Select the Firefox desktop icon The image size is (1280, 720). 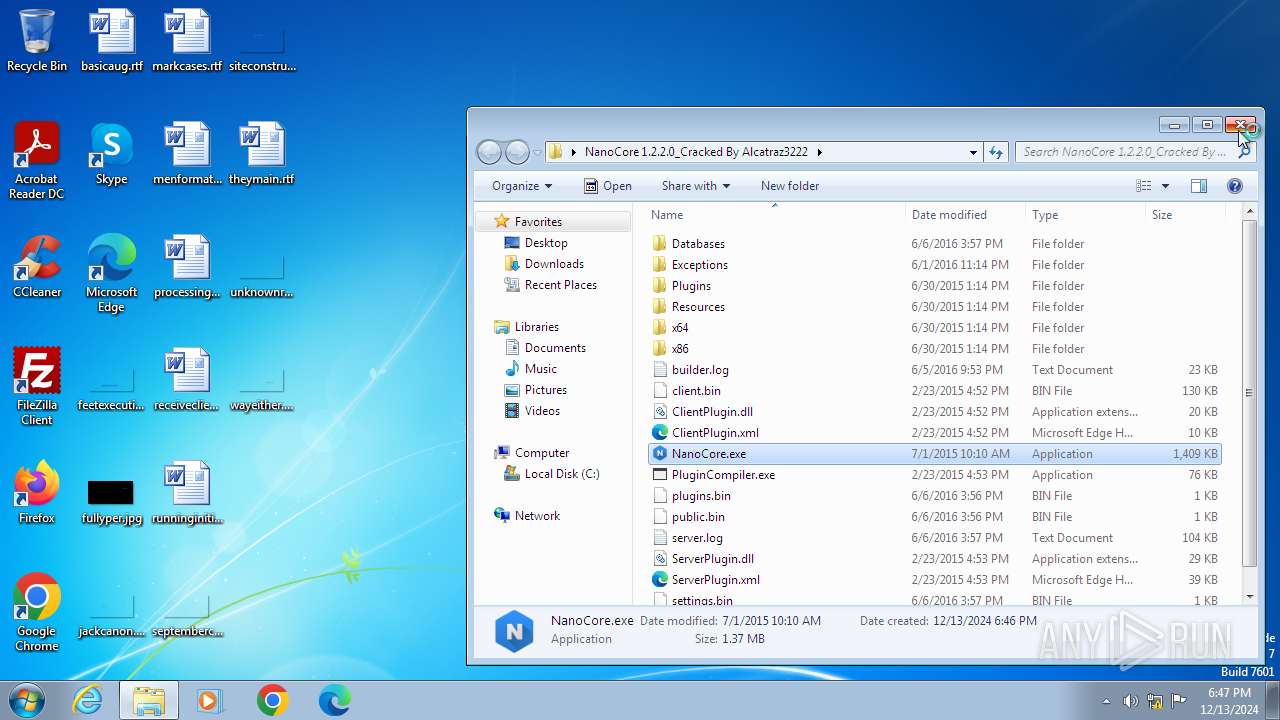(37, 493)
